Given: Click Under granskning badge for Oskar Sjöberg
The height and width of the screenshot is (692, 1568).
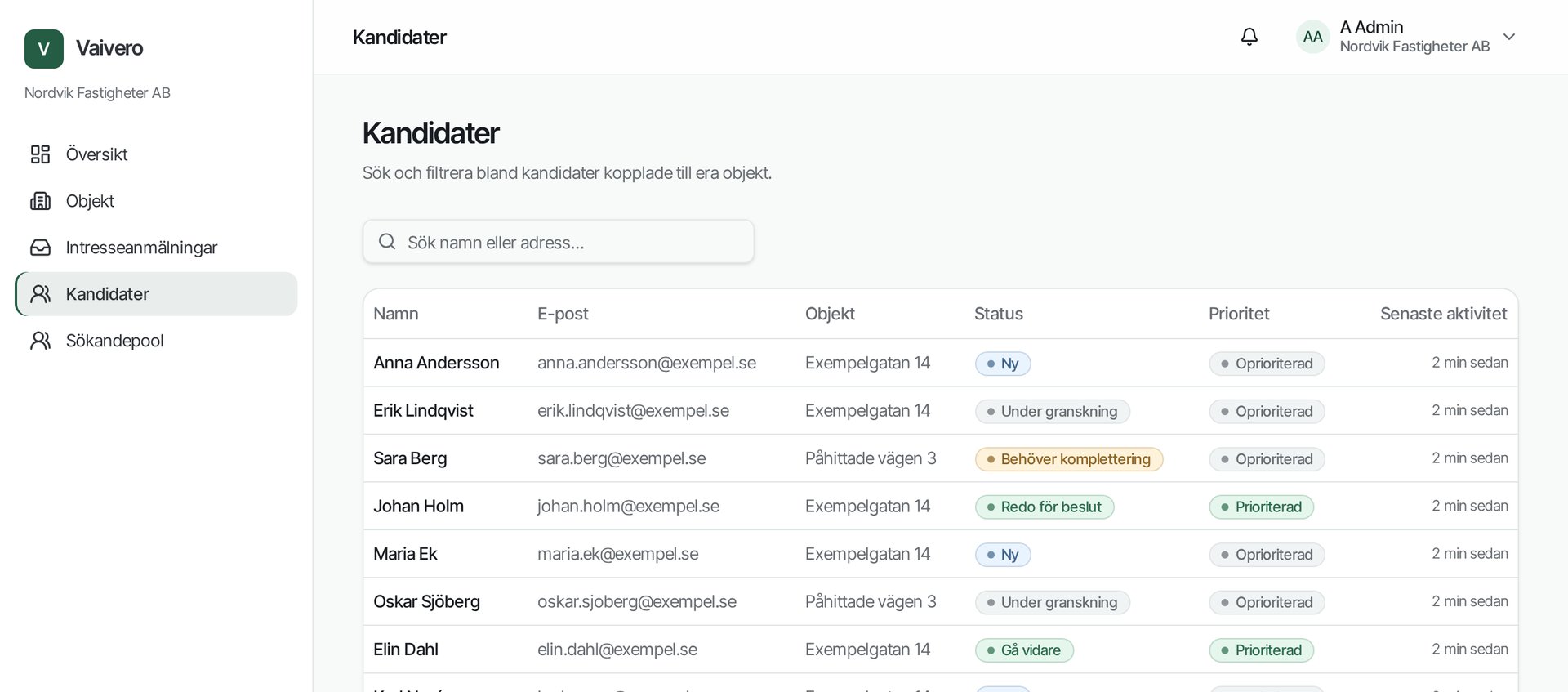Looking at the screenshot, I should [x=1053, y=603].
